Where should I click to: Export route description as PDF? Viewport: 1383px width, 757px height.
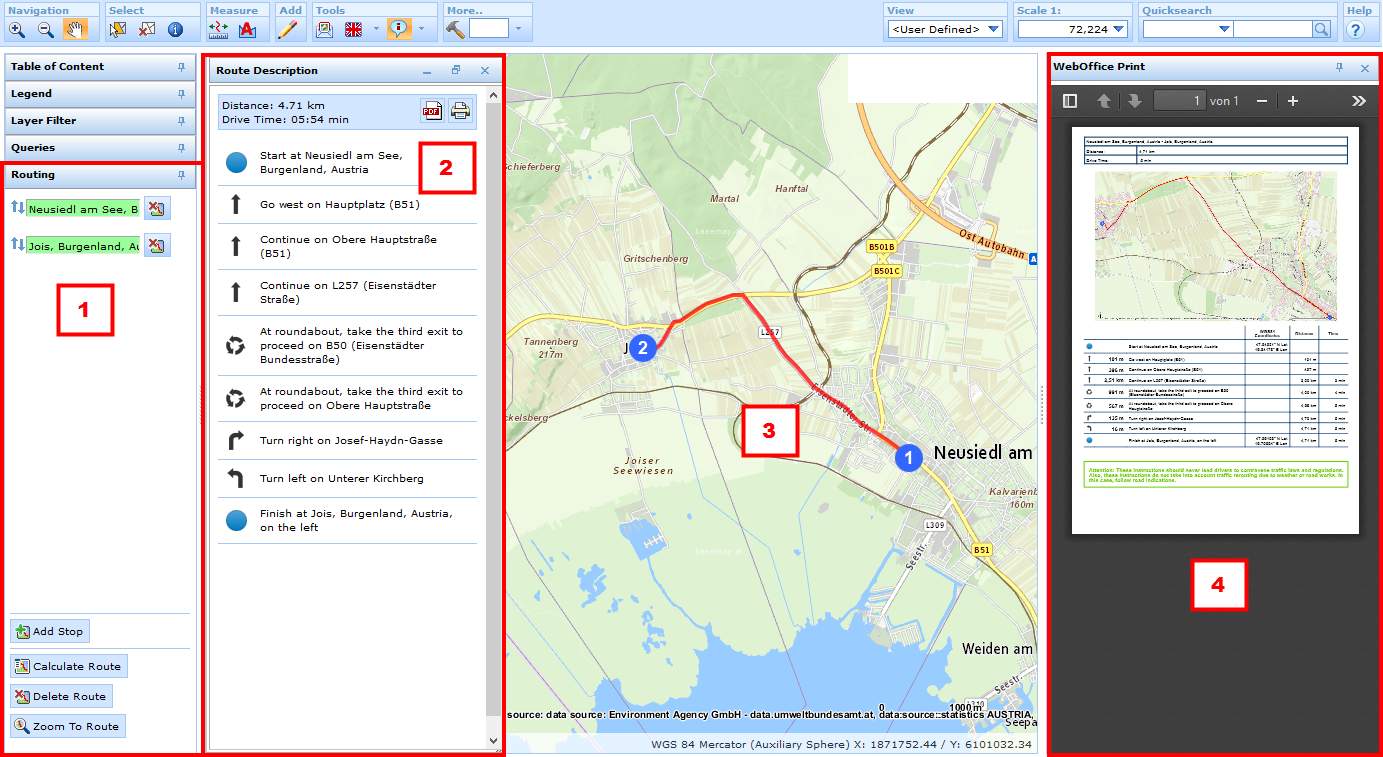point(432,111)
